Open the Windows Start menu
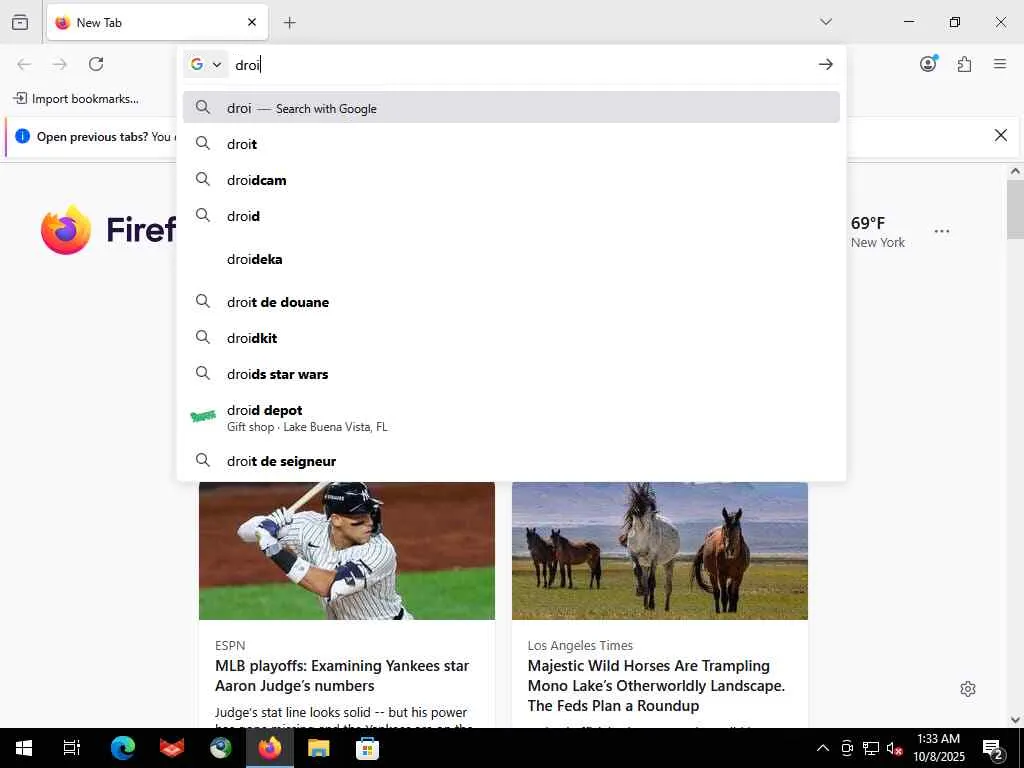Screen dimensions: 1024x768 24,748
